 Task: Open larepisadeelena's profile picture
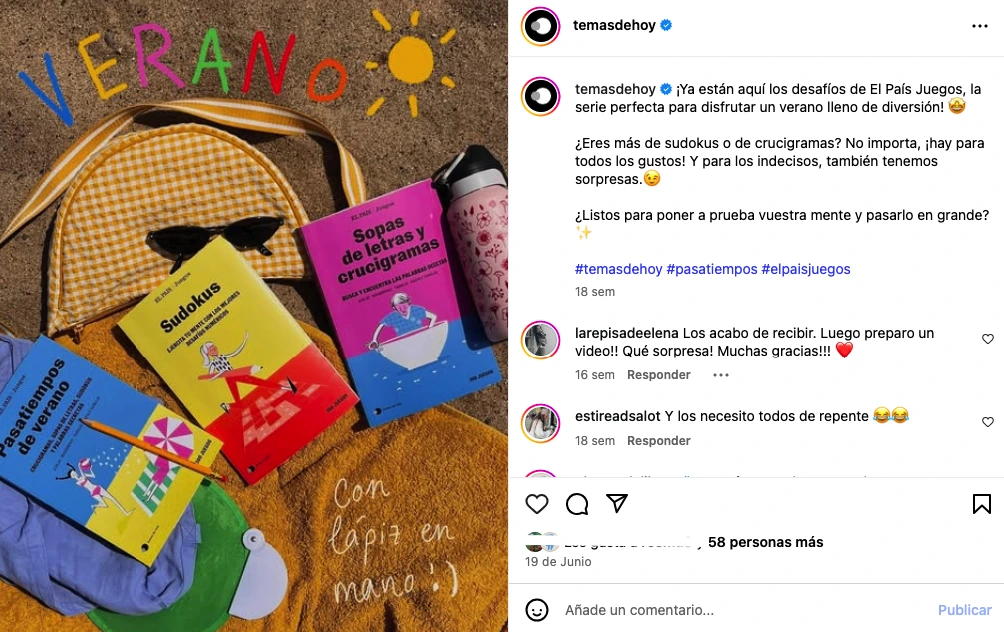pos(541,340)
